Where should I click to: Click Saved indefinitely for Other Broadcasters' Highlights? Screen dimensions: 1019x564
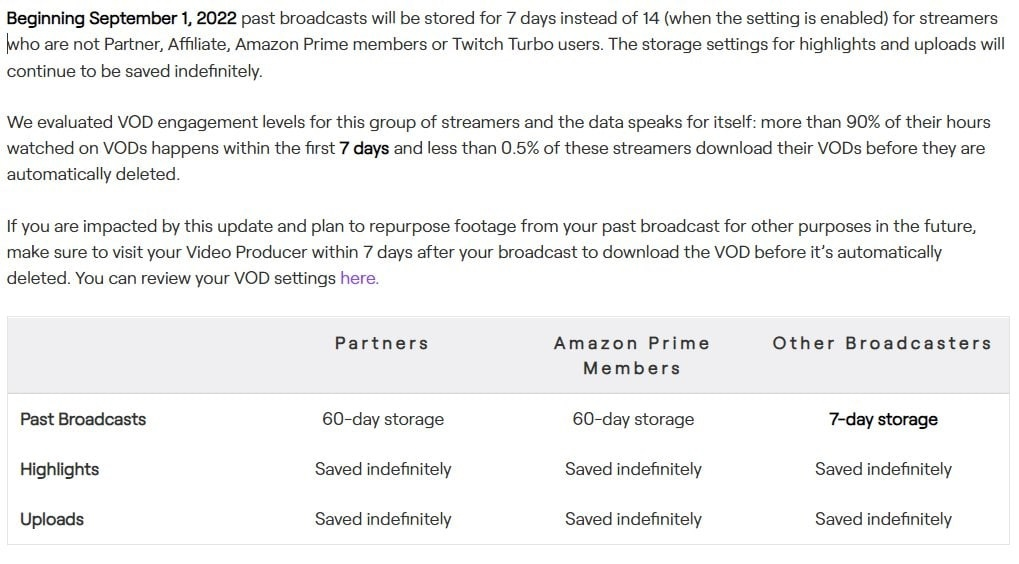(883, 469)
